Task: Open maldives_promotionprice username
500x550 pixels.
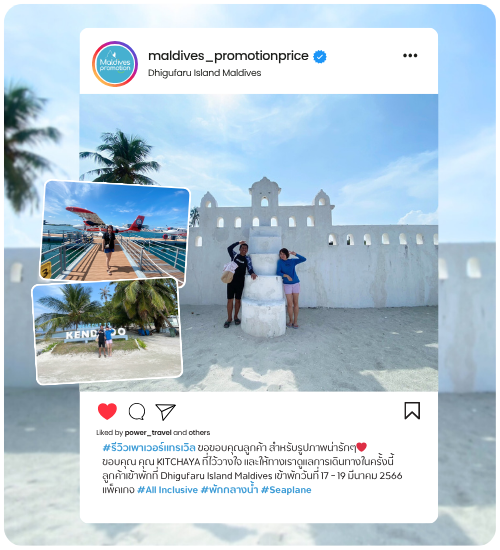Action: 228,56
